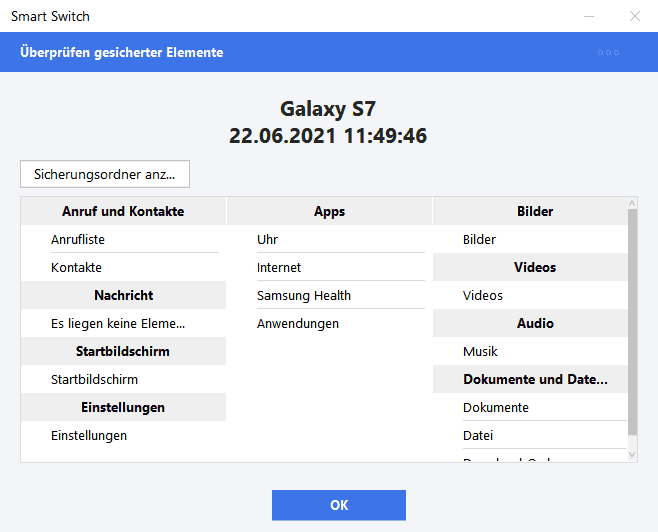Click the Einstellungen category header

(x=123, y=407)
